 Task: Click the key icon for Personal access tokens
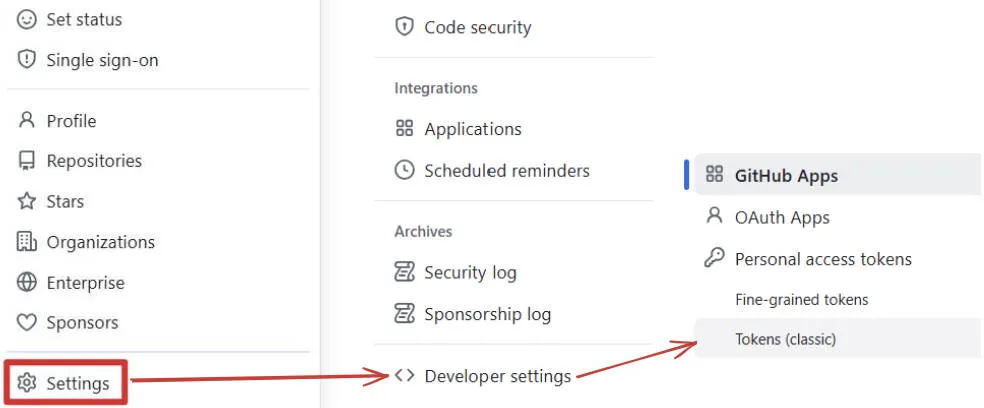point(714,259)
